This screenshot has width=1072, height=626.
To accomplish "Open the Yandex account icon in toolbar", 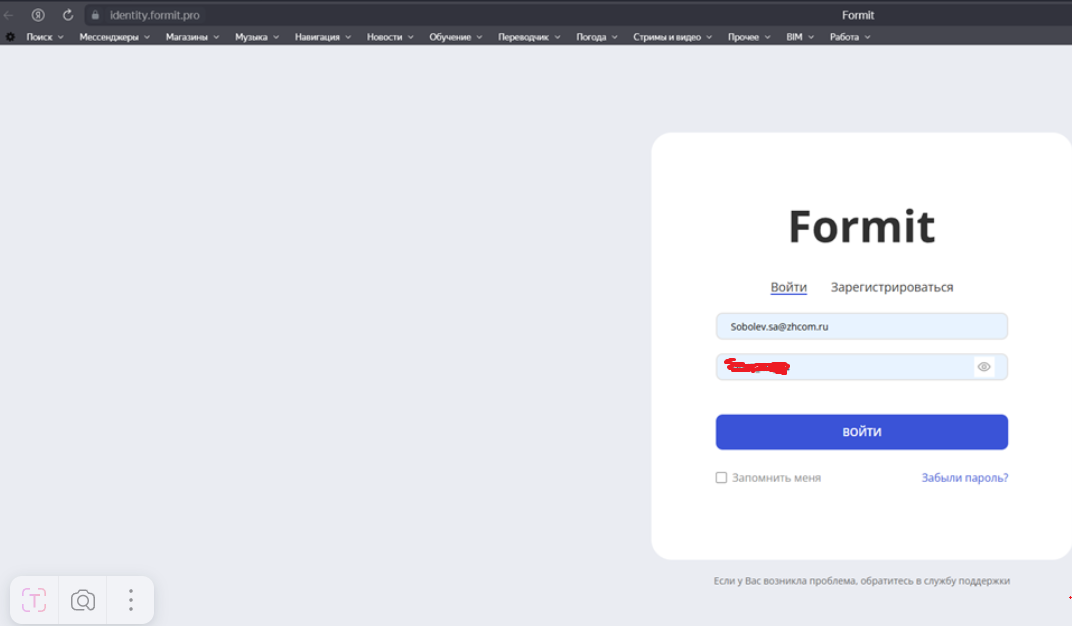I will click(38, 15).
